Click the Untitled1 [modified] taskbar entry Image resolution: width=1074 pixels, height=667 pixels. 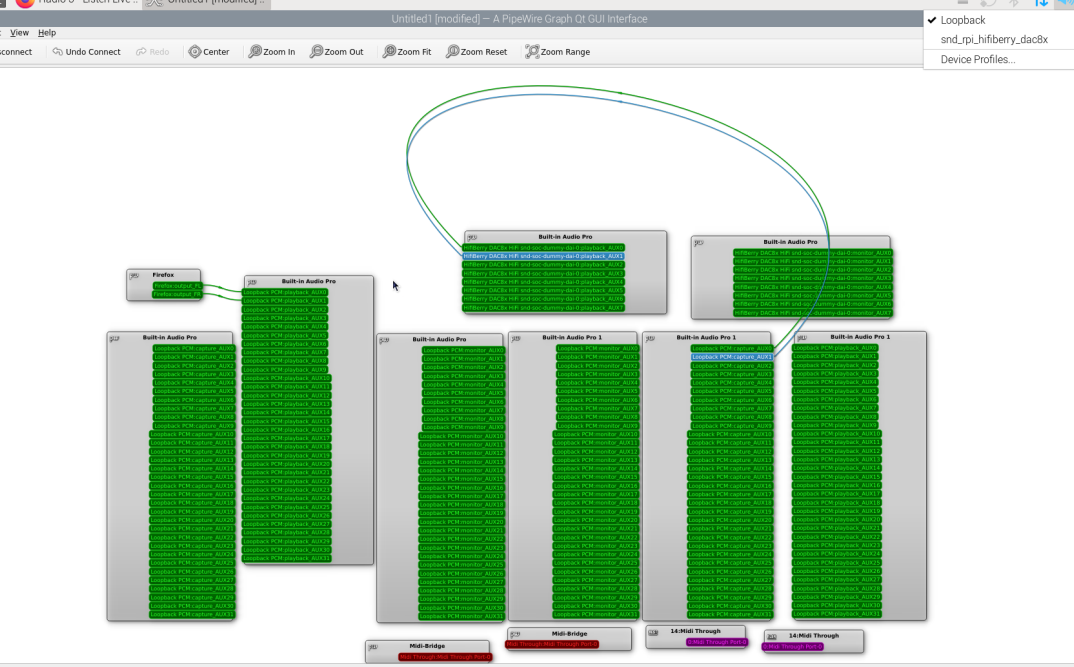(x=208, y=2)
